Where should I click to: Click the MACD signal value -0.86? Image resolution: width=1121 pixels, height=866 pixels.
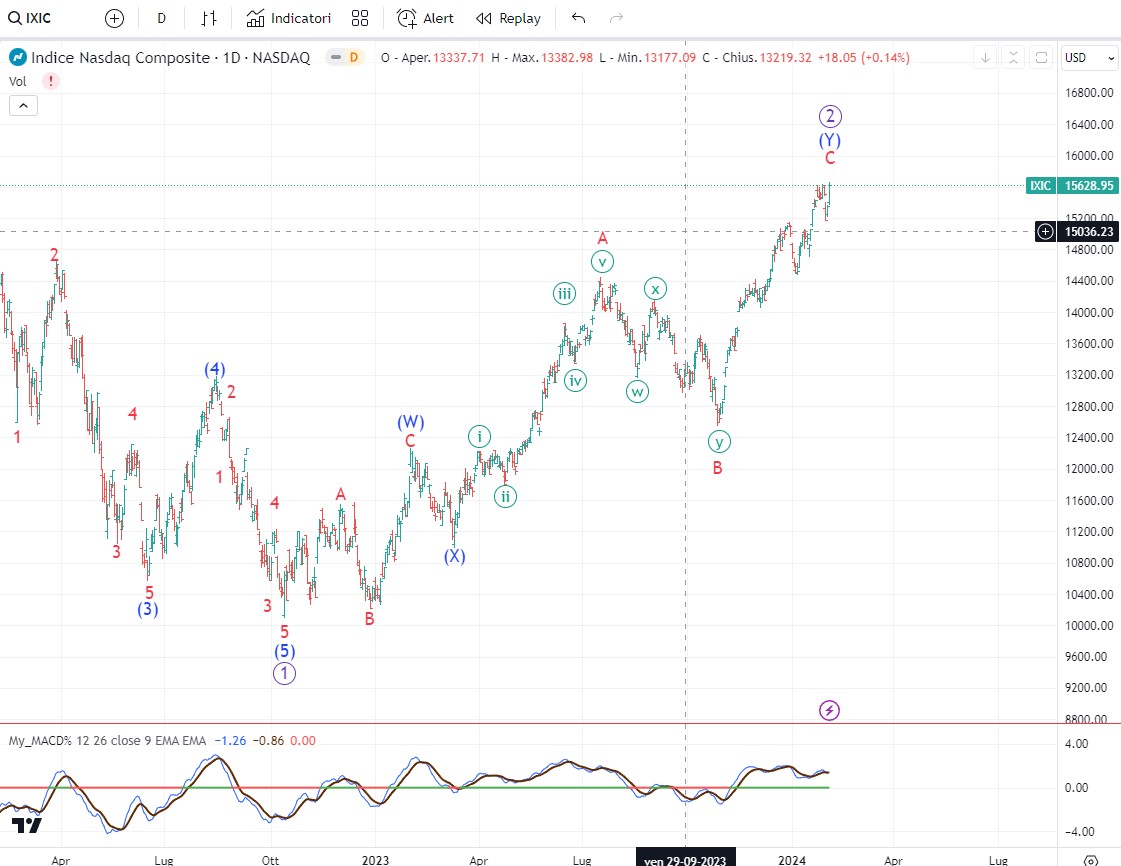pyautogui.click(x=268, y=741)
